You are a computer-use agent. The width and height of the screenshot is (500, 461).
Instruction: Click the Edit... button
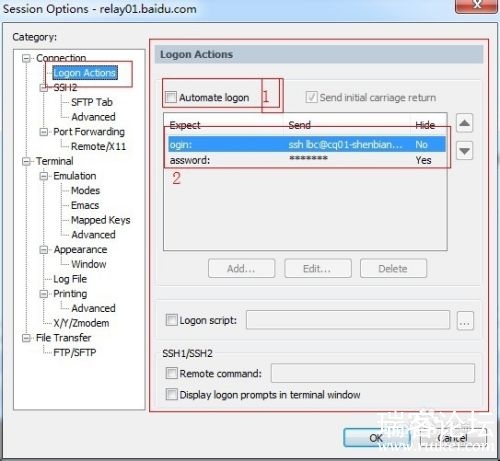pyautogui.click(x=318, y=268)
